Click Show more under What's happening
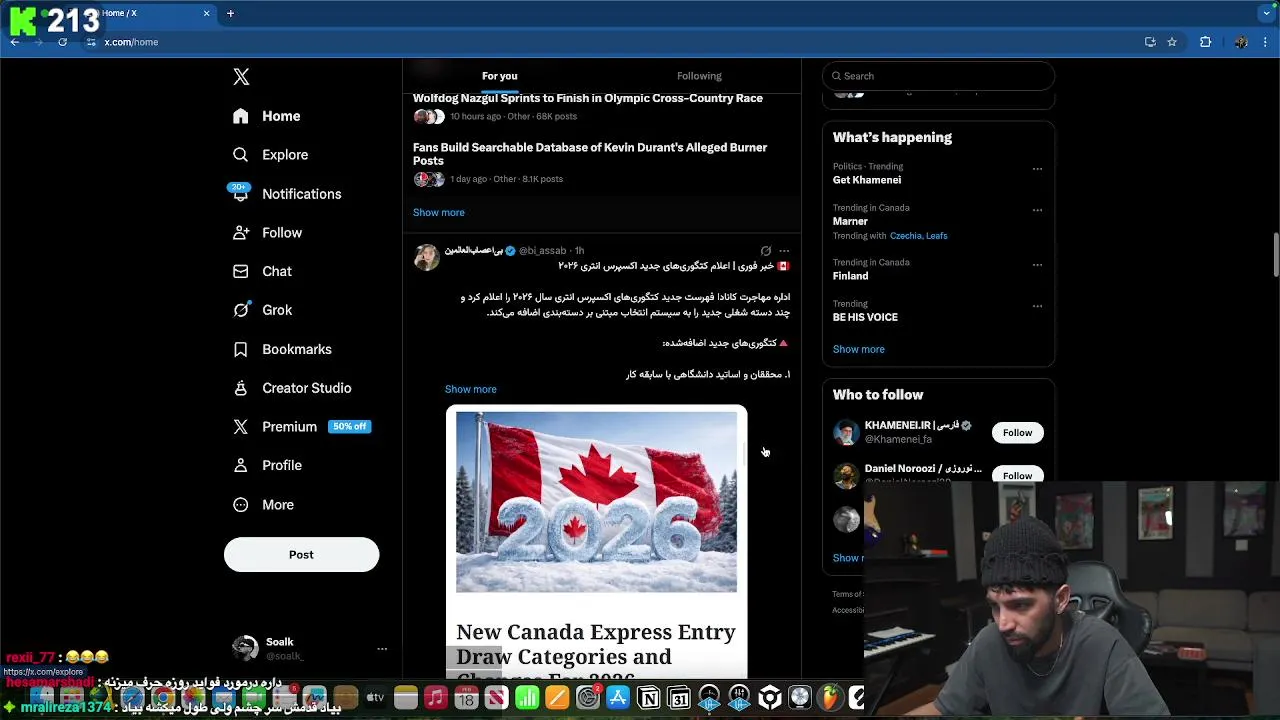1280x720 pixels. (859, 349)
